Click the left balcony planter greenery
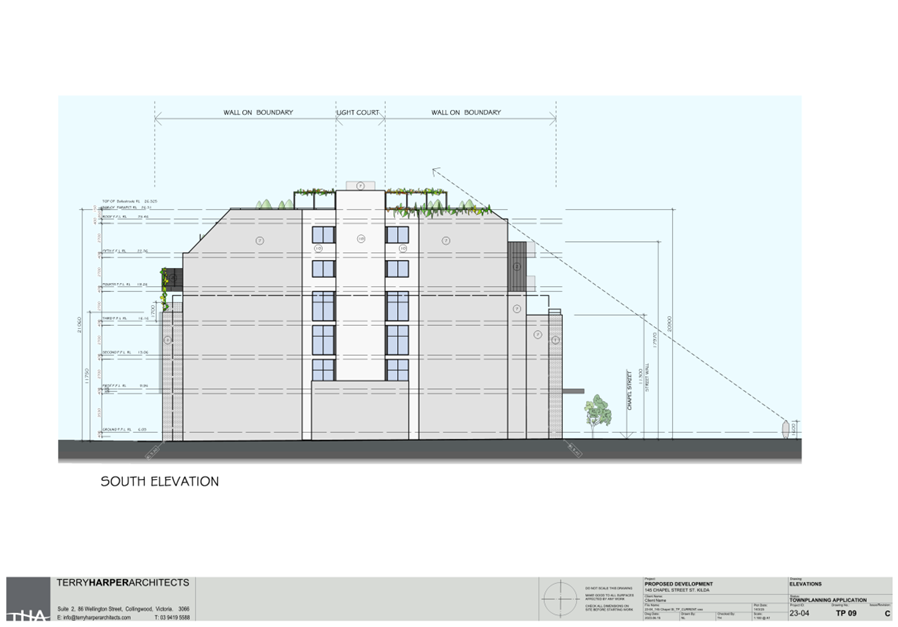 click(x=167, y=280)
